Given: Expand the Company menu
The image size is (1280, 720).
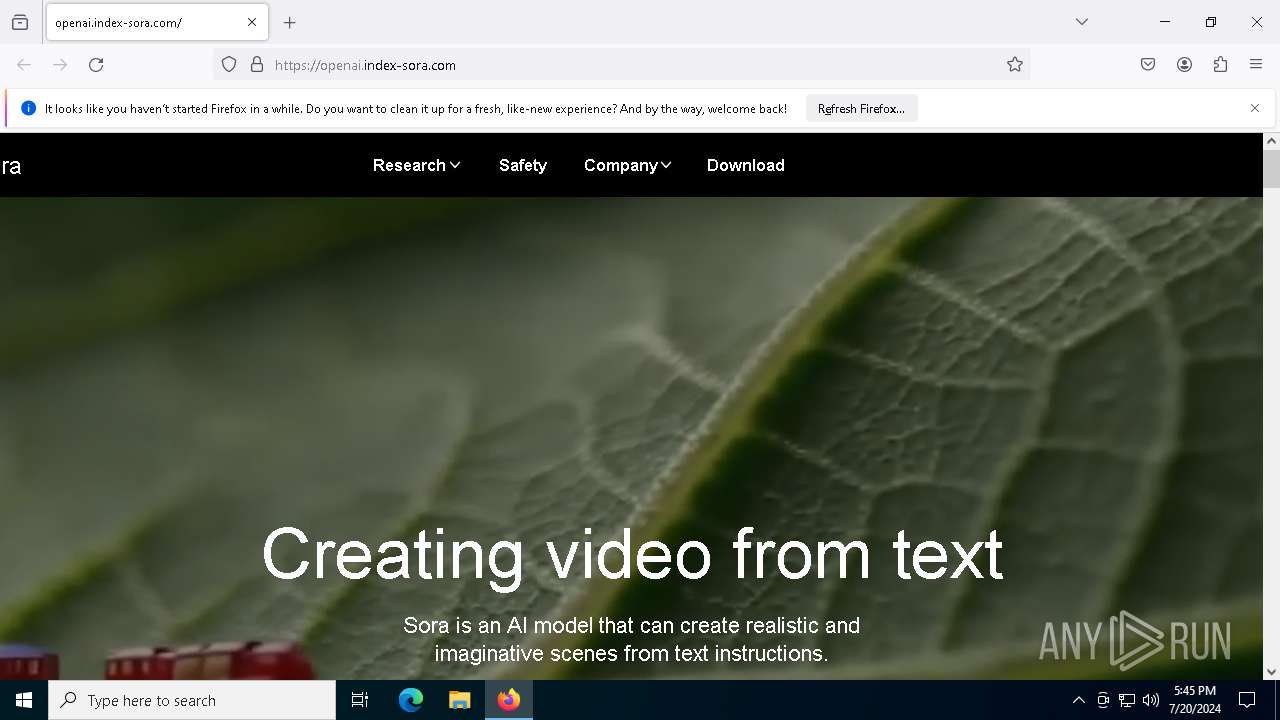Looking at the screenshot, I should (627, 165).
